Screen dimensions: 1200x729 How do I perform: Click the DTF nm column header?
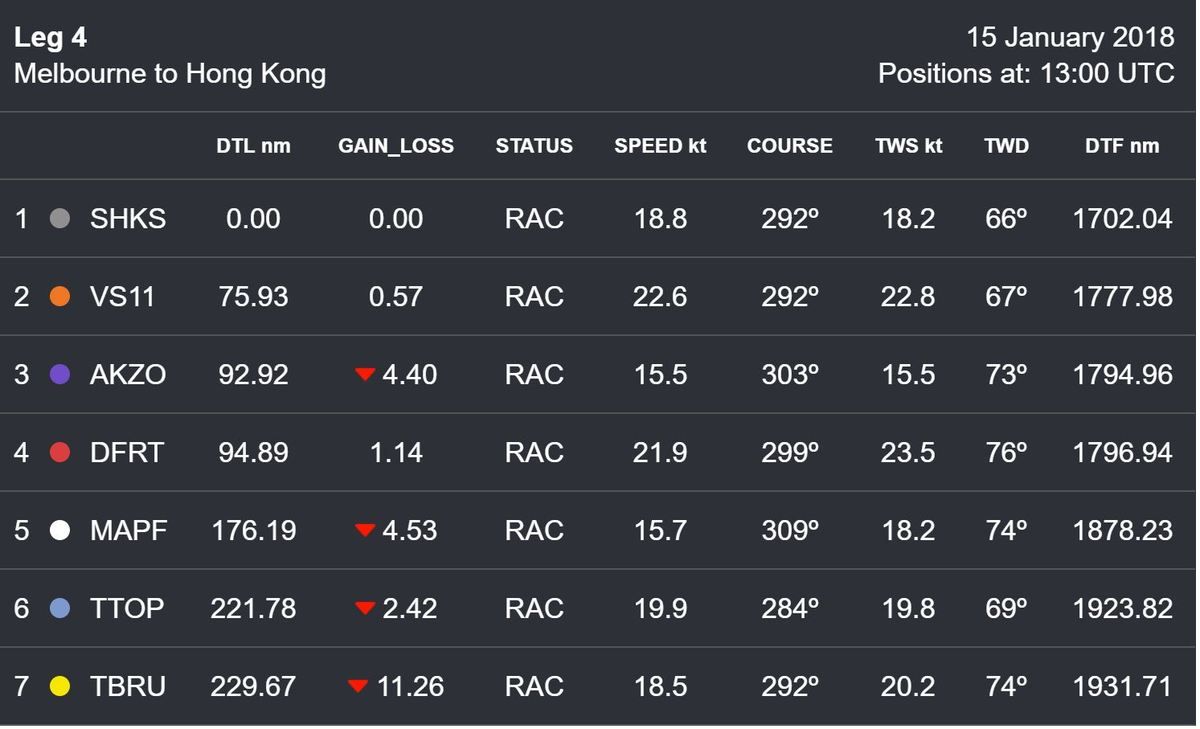[1122, 146]
